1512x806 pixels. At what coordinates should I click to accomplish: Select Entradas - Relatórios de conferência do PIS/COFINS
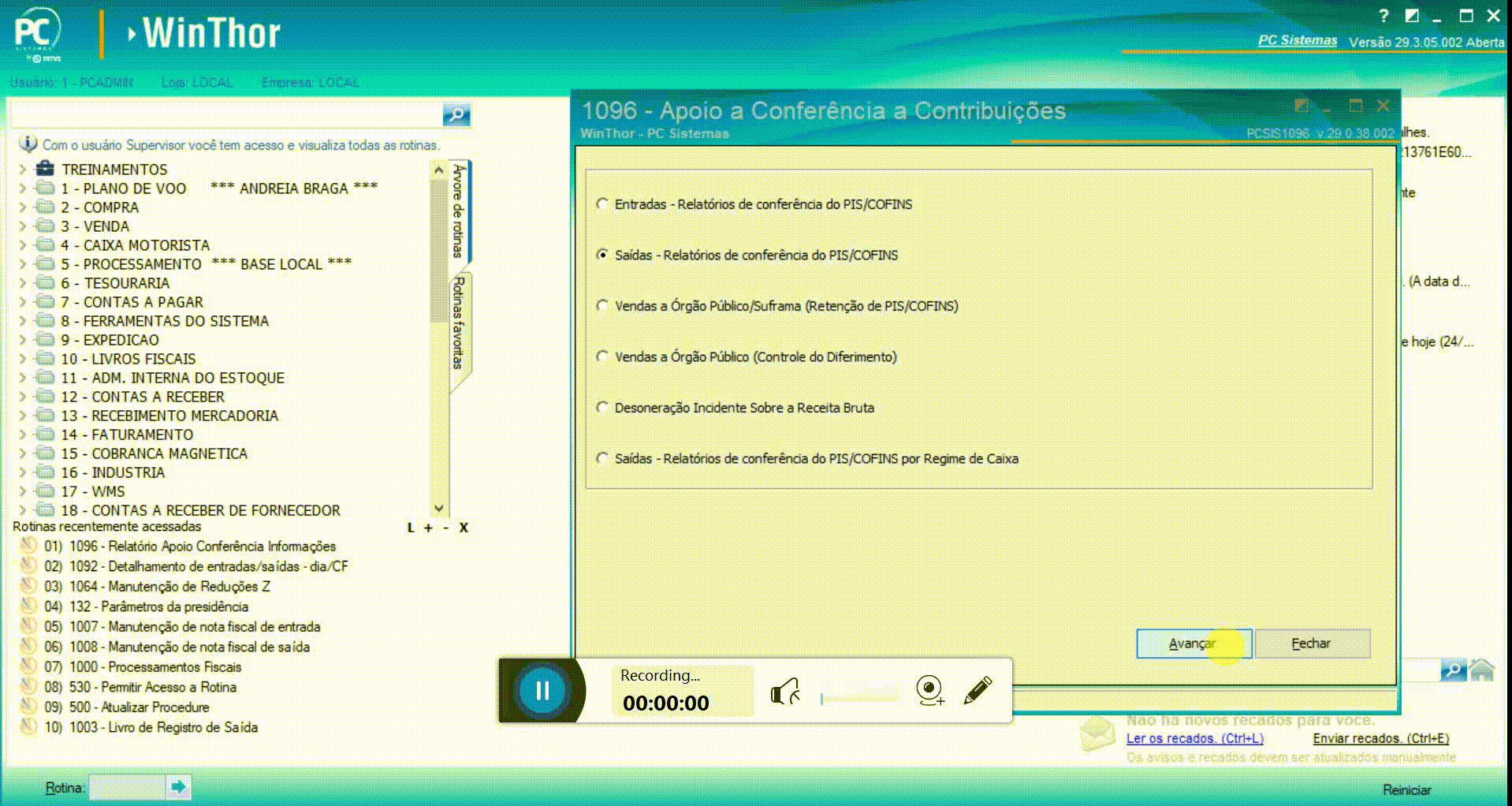tap(602, 203)
